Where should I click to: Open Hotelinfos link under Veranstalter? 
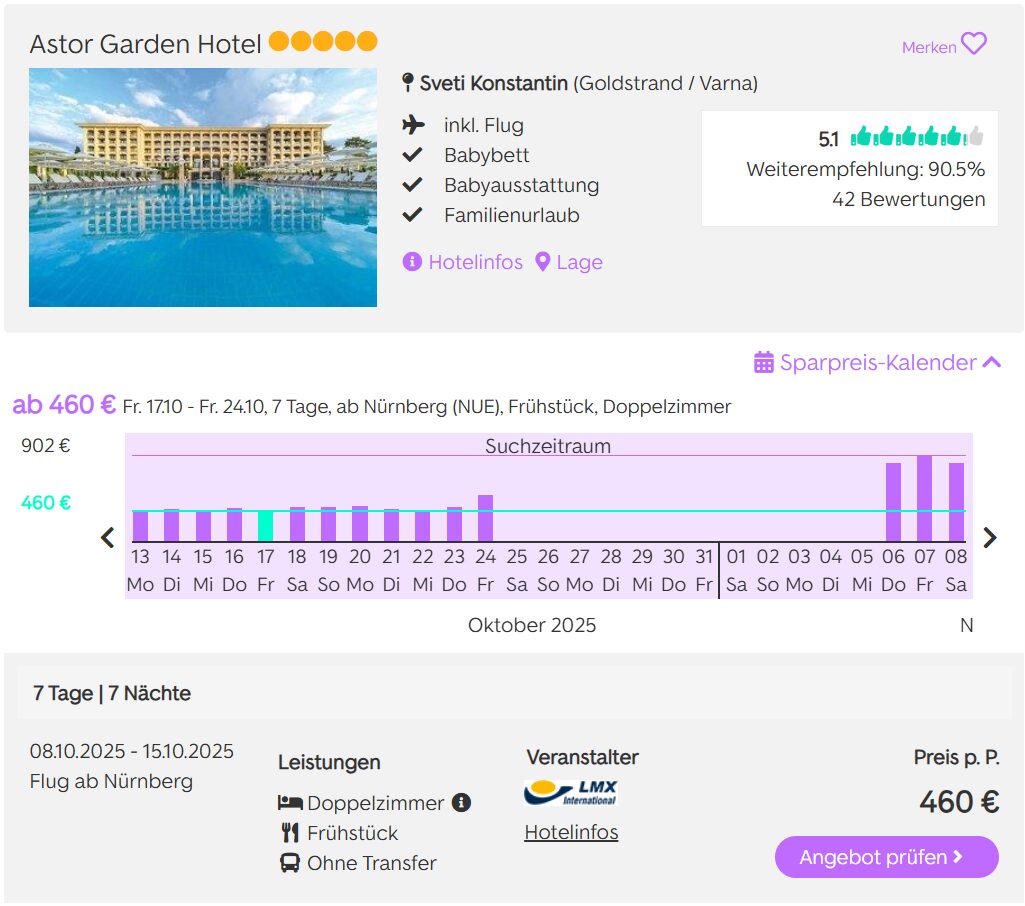[x=571, y=832]
